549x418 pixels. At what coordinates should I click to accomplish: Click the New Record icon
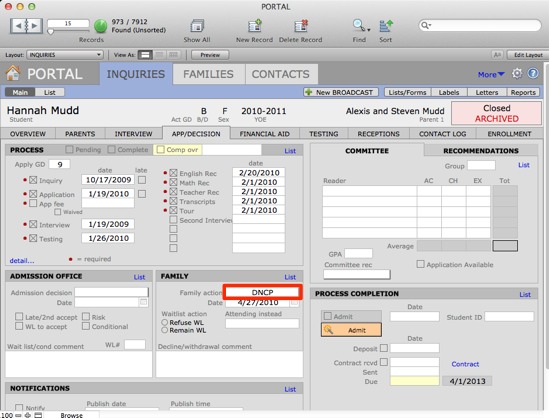(255, 26)
